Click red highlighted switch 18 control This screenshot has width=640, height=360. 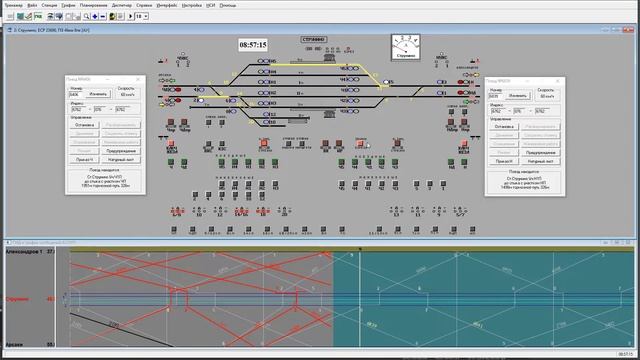pyautogui.click(x=262, y=211)
